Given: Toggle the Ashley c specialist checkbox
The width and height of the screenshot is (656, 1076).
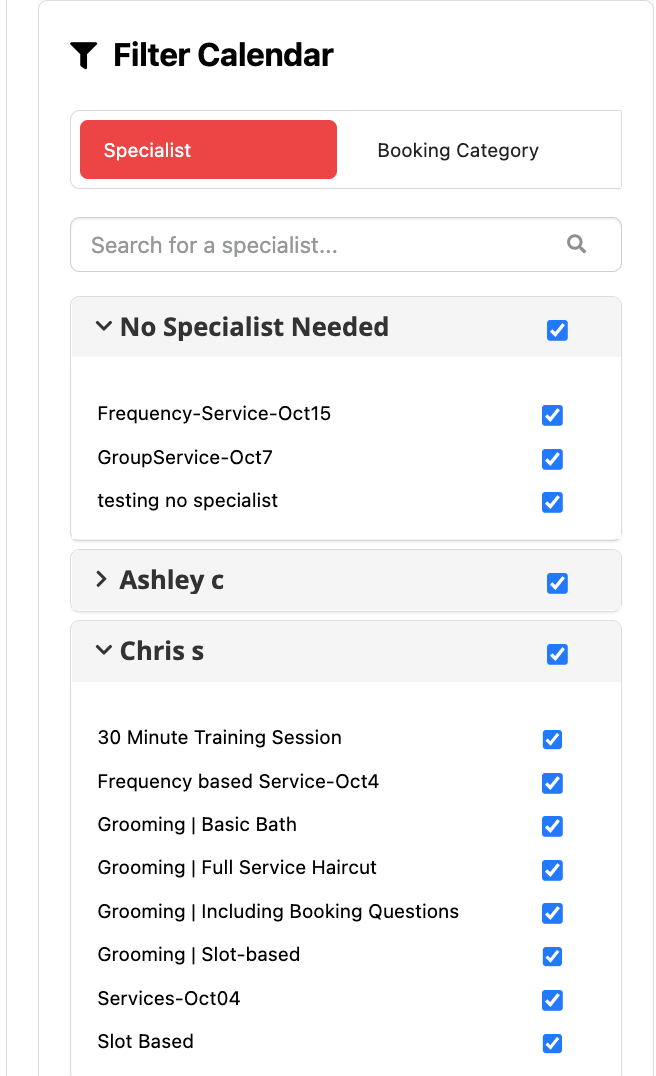Looking at the screenshot, I should pos(557,583).
